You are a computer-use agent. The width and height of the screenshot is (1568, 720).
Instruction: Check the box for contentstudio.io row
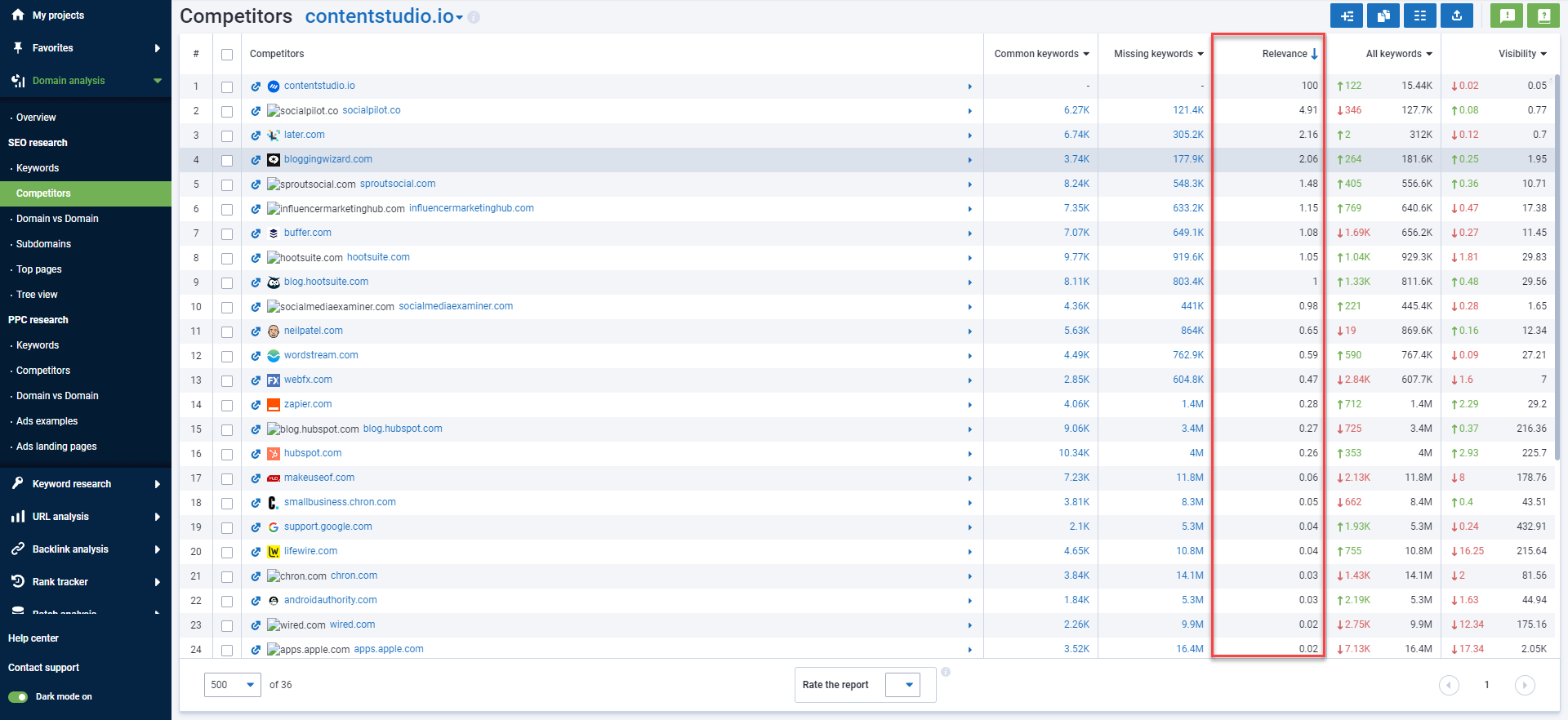(x=227, y=87)
